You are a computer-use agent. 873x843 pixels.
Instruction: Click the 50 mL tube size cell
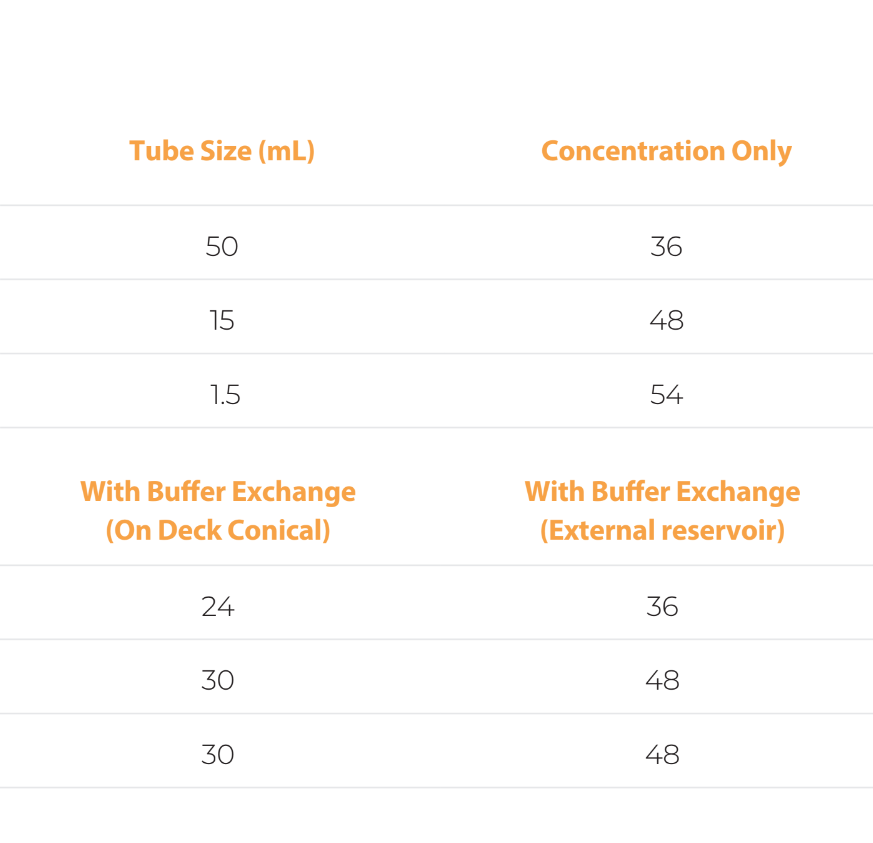pyautogui.click(x=222, y=247)
